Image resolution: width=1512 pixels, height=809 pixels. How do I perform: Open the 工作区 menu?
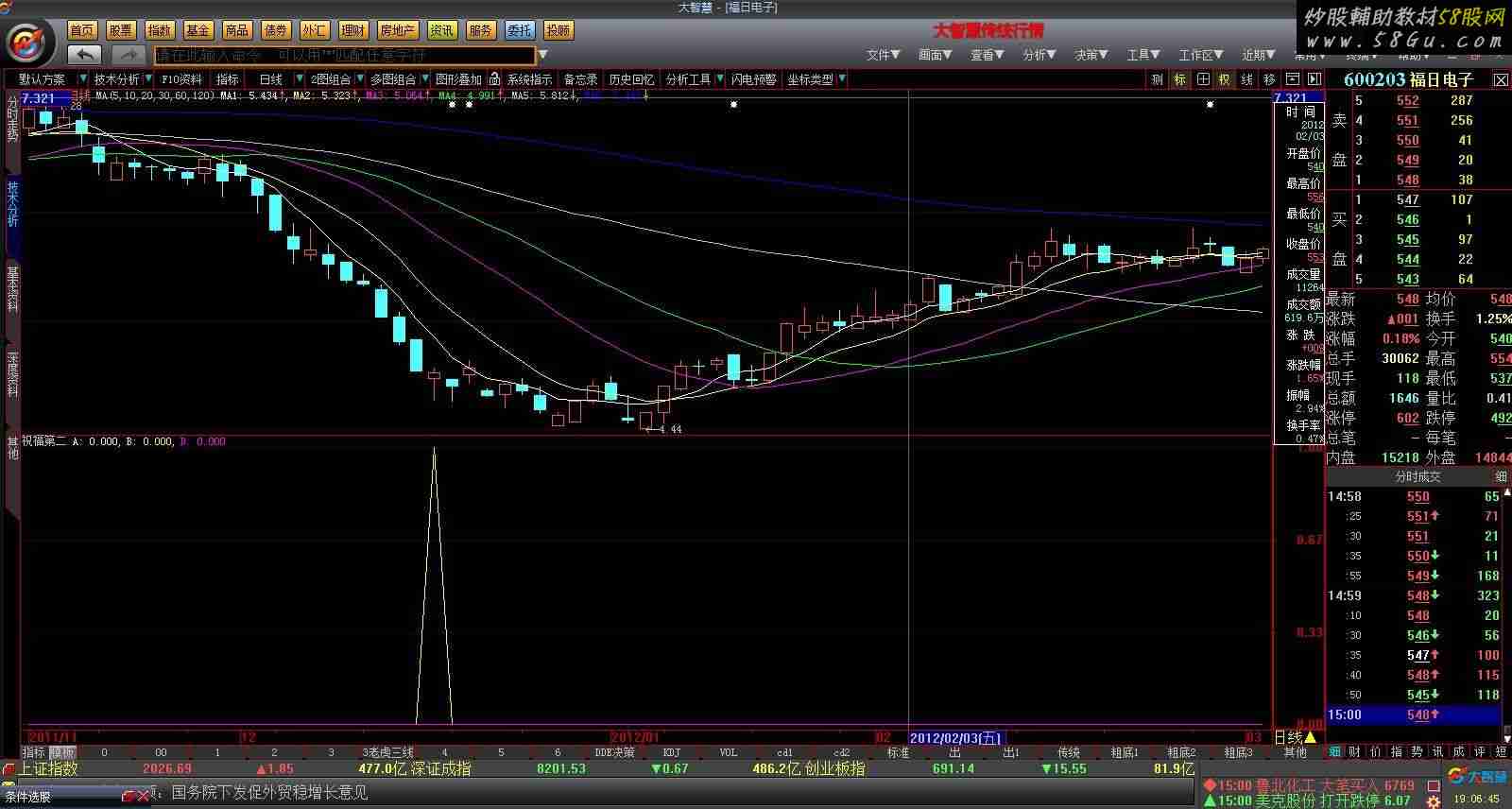click(x=1200, y=55)
